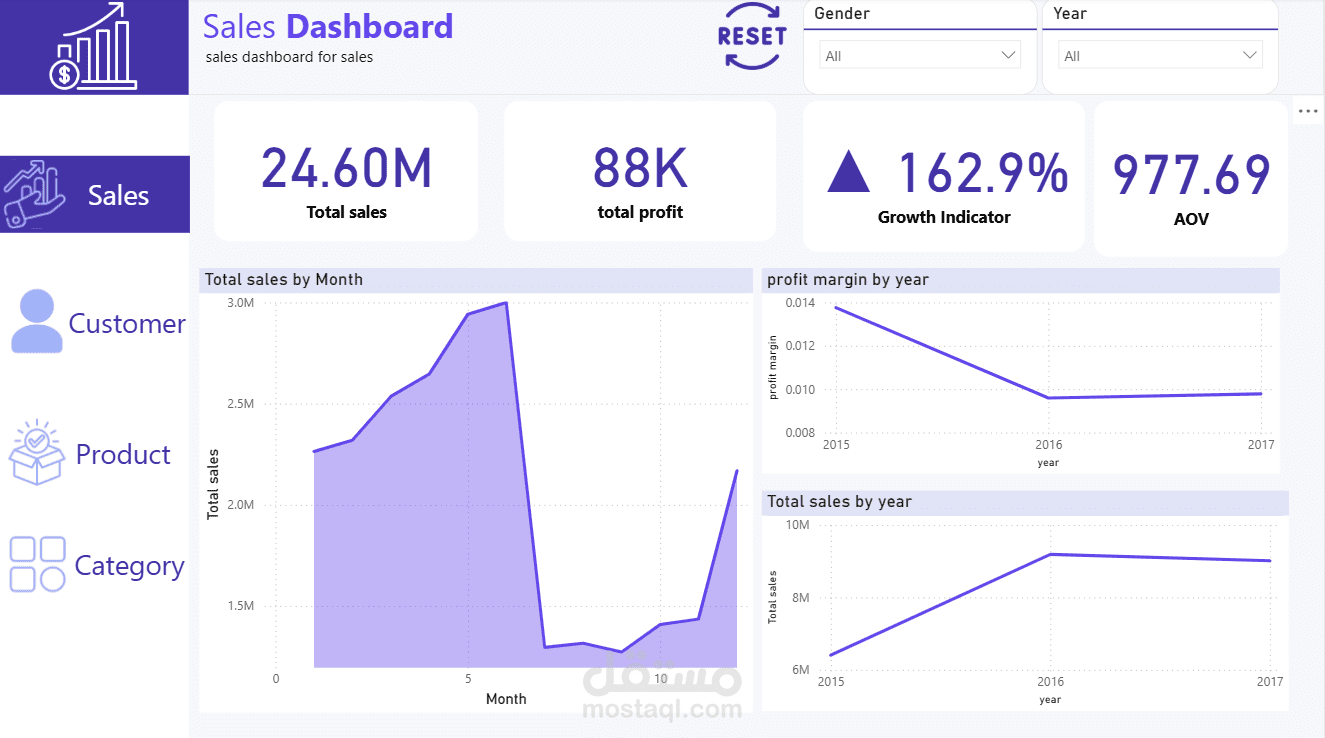Click the 'Total sales by year' title
This screenshot has height=738, width=1325.
(x=839, y=502)
